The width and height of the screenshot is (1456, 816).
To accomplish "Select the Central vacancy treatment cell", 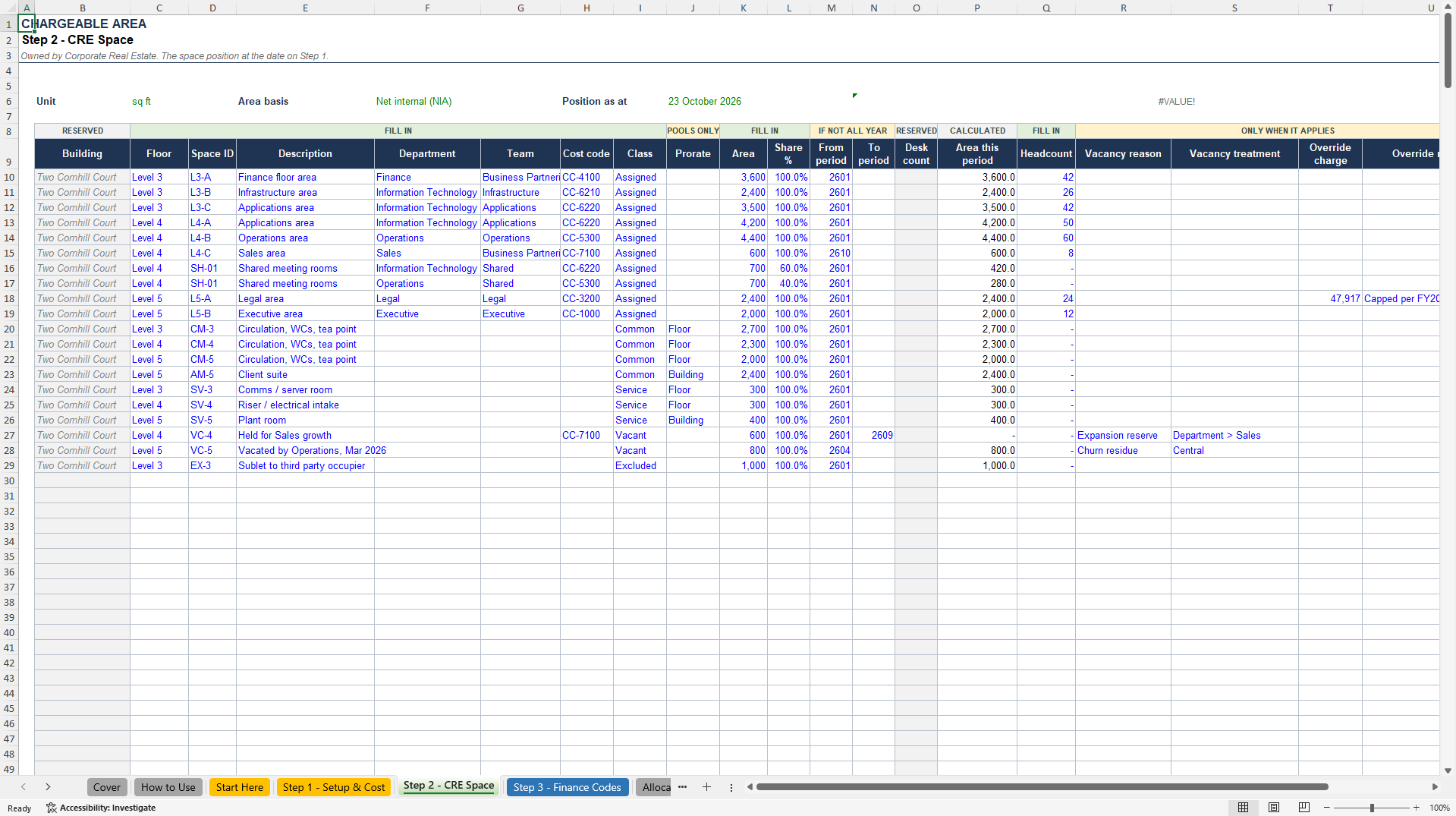I will pos(1234,450).
